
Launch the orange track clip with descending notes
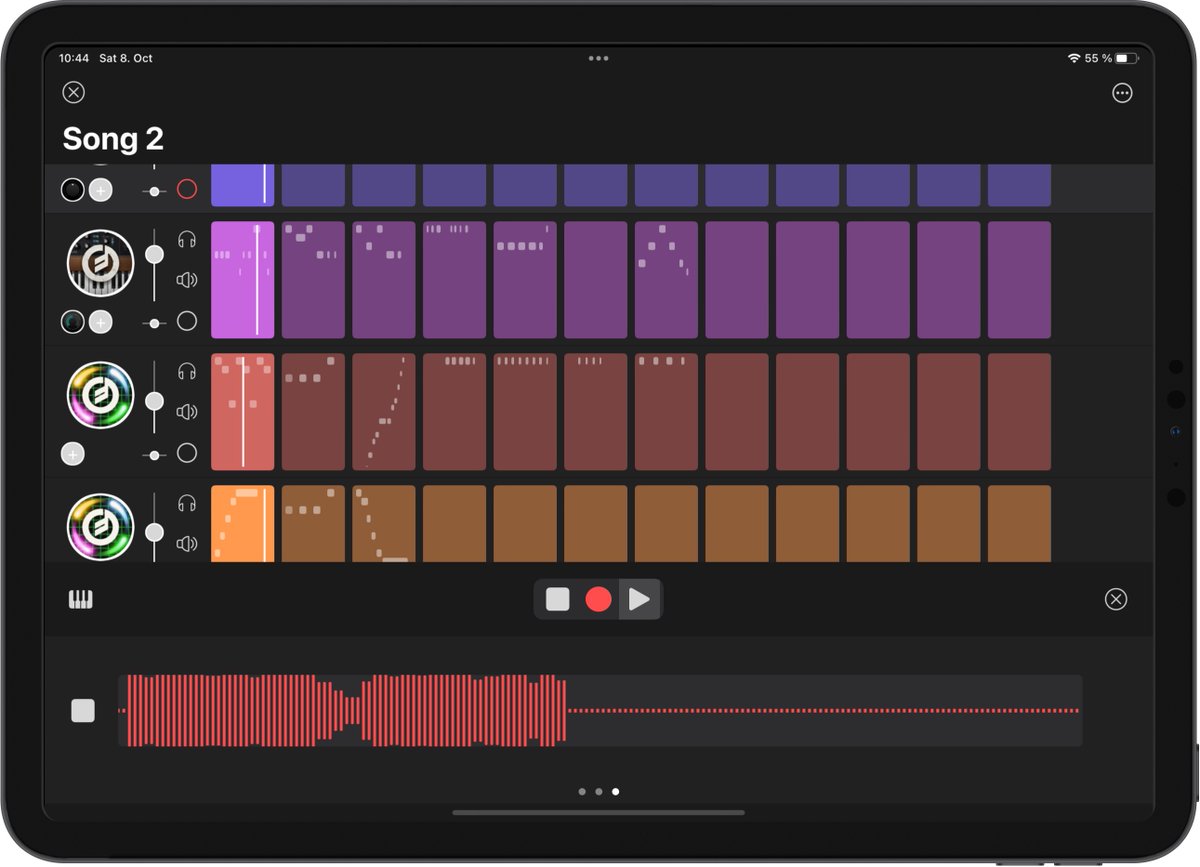(384, 524)
